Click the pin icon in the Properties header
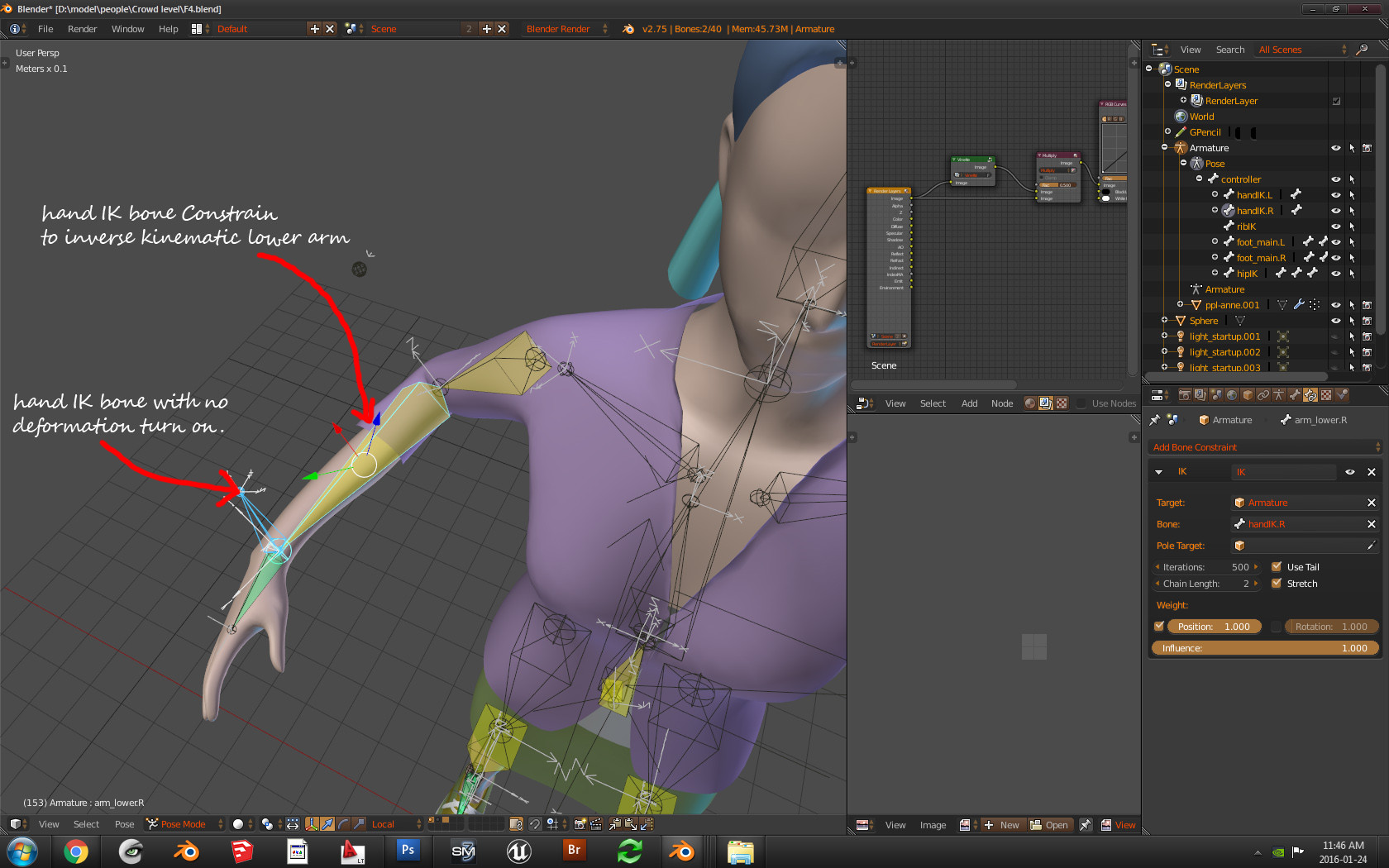The image size is (1389, 868). point(1154,419)
